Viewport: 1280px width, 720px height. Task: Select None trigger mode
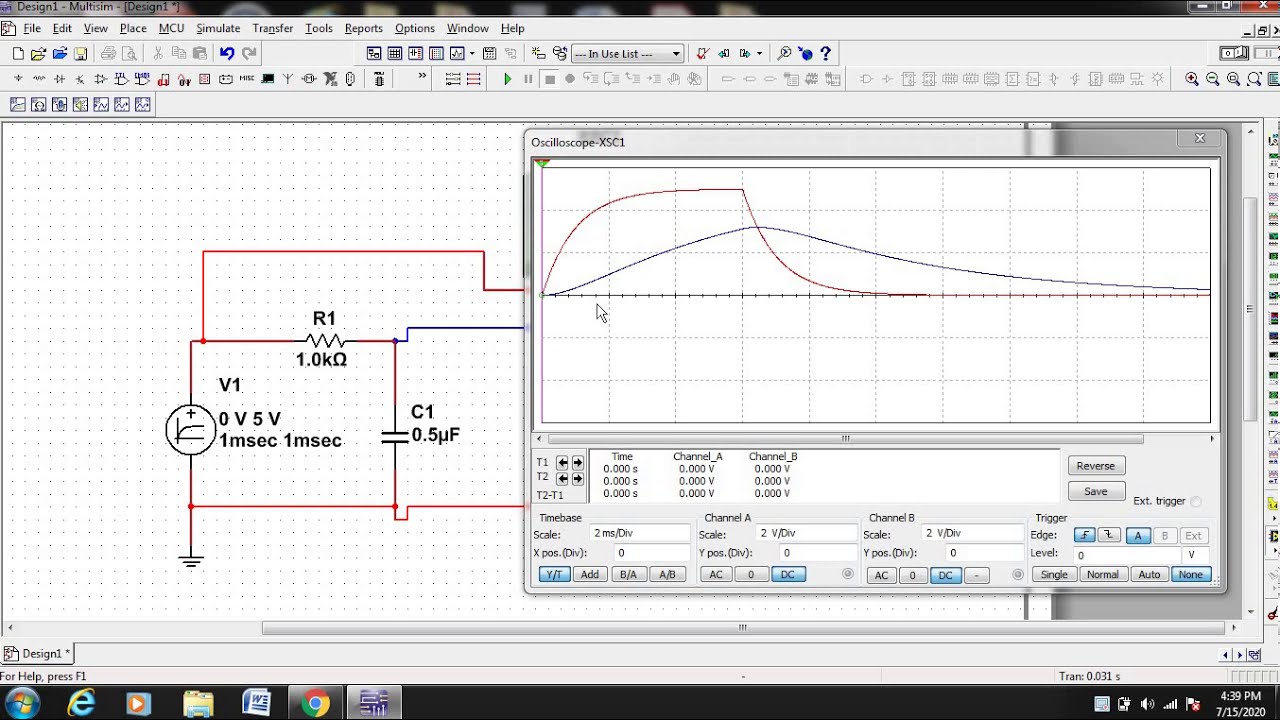1190,575
